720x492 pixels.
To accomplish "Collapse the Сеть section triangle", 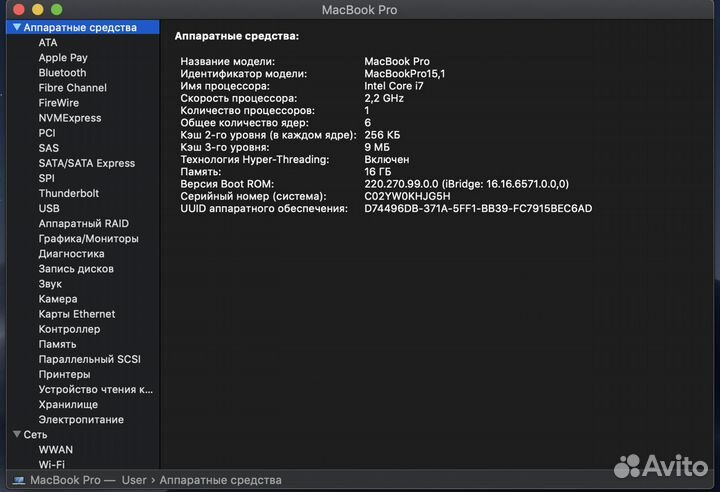I will pyautogui.click(x=17, y=434).
